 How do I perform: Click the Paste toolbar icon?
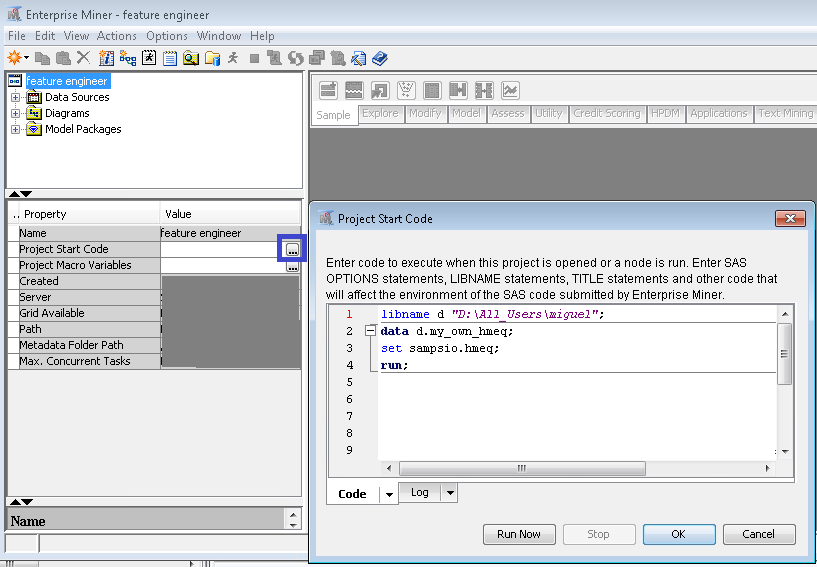[63, 58]
